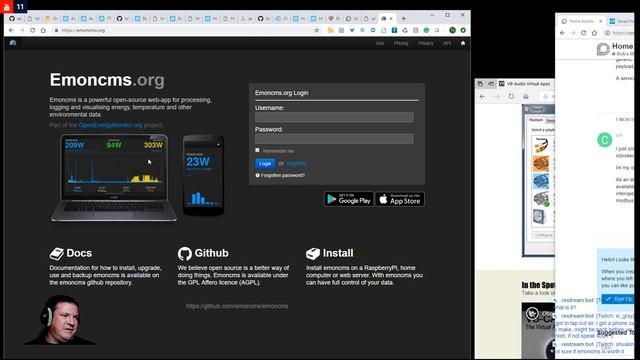Click the Install heading

[338, 253]
